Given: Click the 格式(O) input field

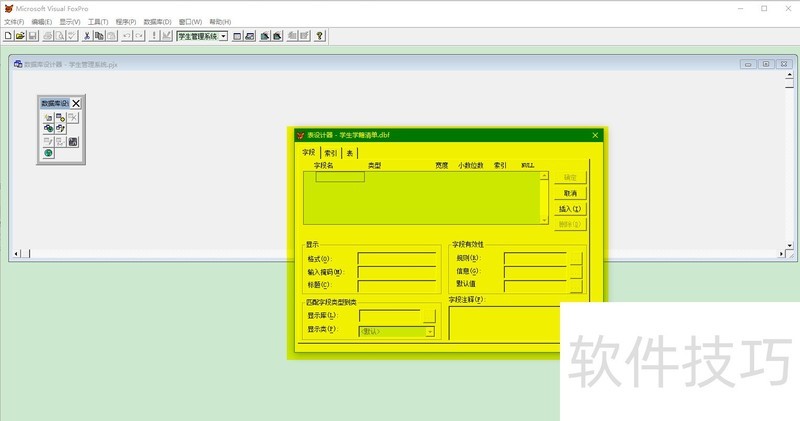Looking at the screenshot, I should [x=397, y=259].
